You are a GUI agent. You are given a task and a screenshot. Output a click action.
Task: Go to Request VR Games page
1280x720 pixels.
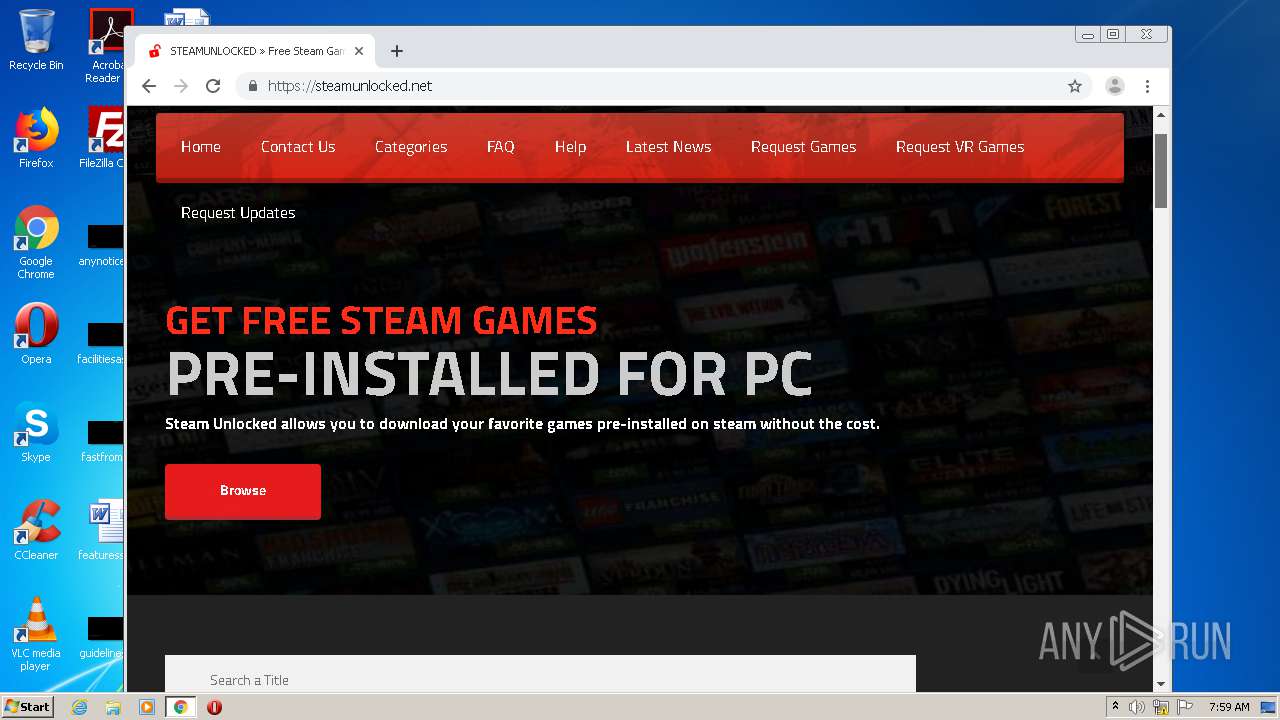960,147
